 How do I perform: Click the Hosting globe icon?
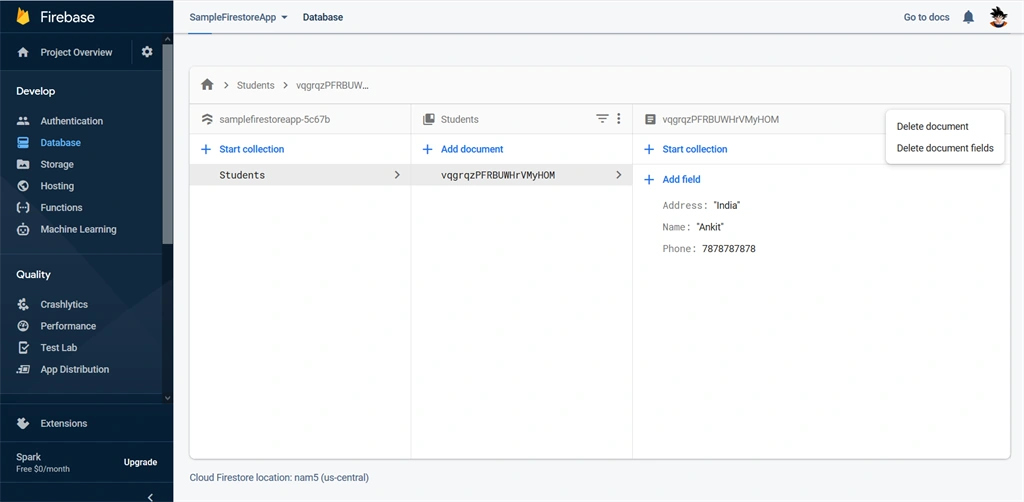coord(24,186)
